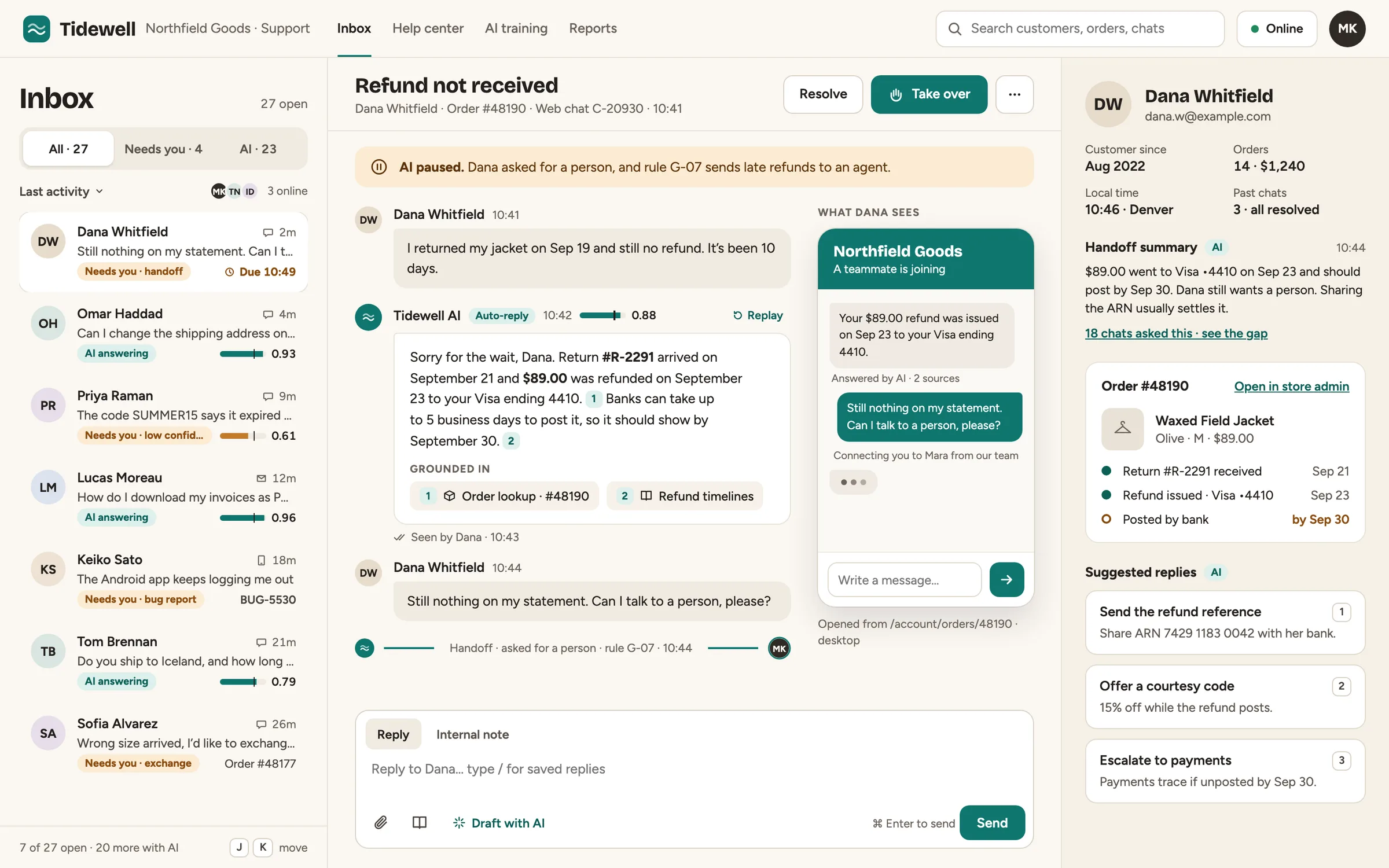
Task: Switch to the Reports tab
Action: click(593, 28)
